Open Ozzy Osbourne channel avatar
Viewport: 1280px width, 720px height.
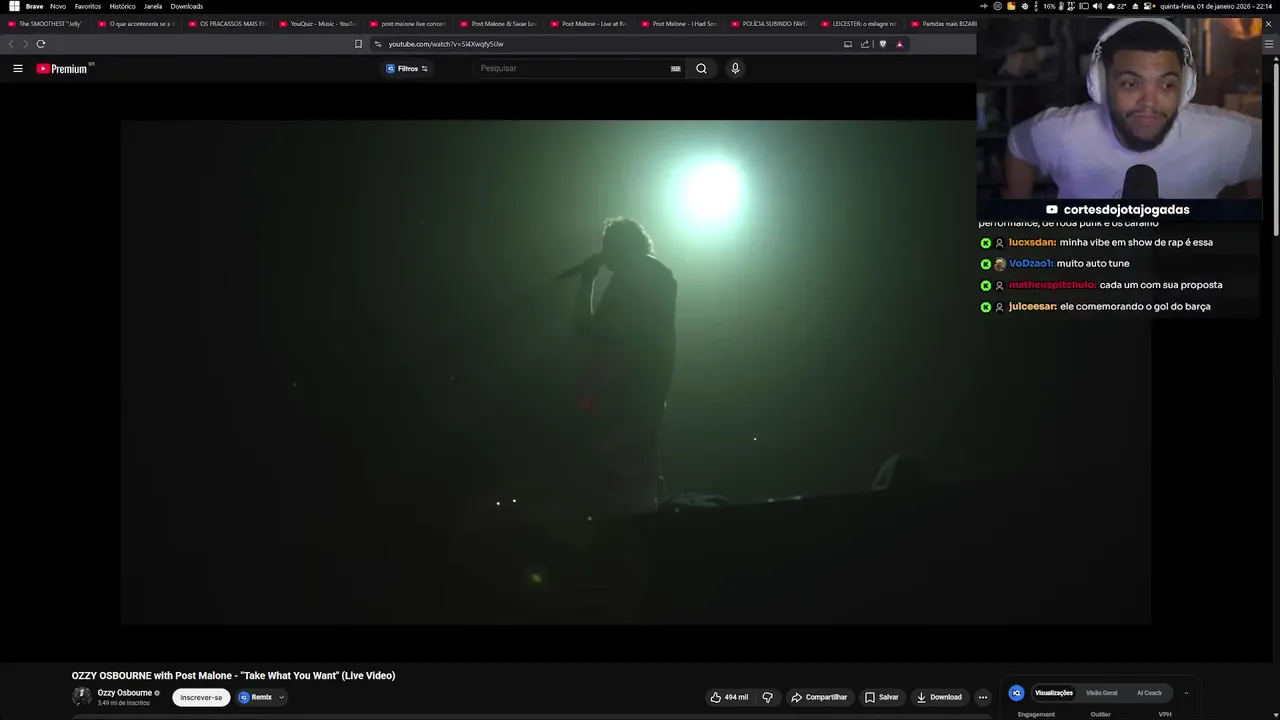tap(81, 697)
